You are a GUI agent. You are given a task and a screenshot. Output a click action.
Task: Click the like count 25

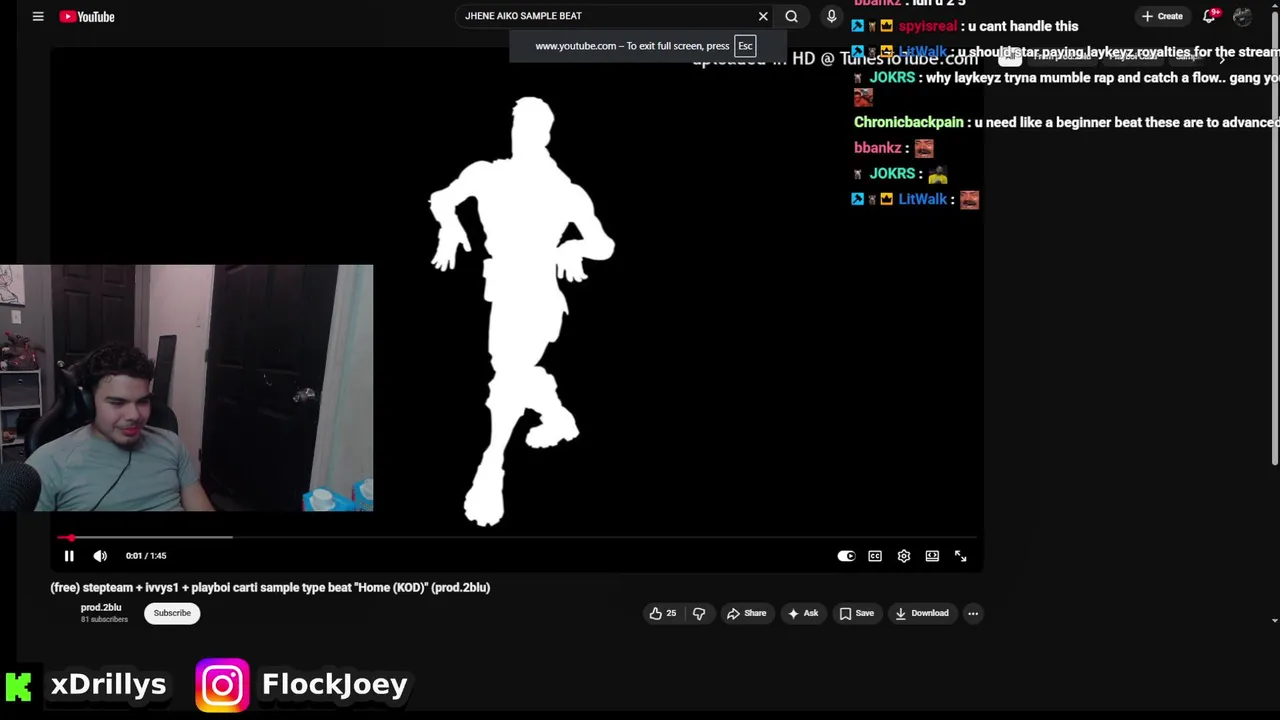[671, 613]
